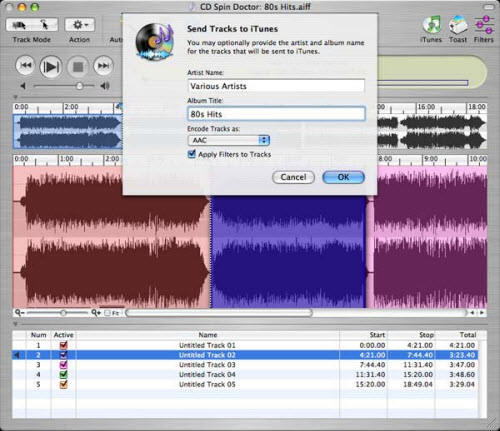Enable the Fit checkbox
This screenshot has width=500, height=431.
pyautogui.click(x=107, y=313)
